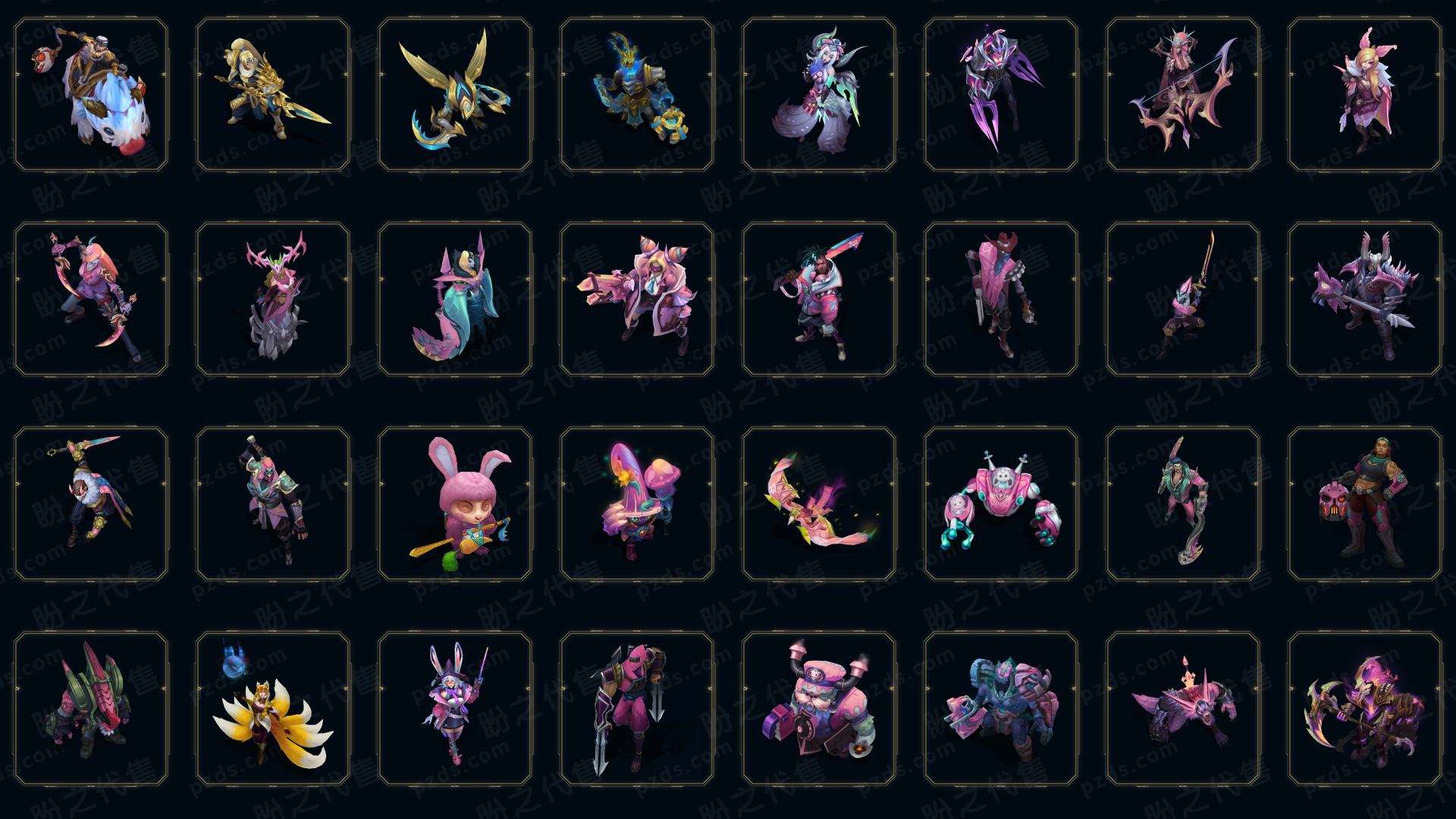Click the pink and white robot golem

(x=1001, y=504)
